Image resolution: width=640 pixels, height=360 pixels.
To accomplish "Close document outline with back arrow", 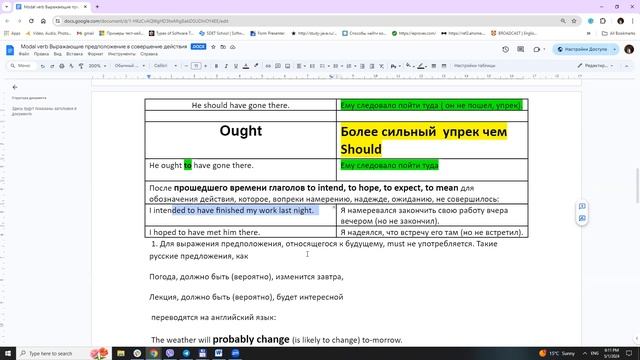I will click(15, 87).
